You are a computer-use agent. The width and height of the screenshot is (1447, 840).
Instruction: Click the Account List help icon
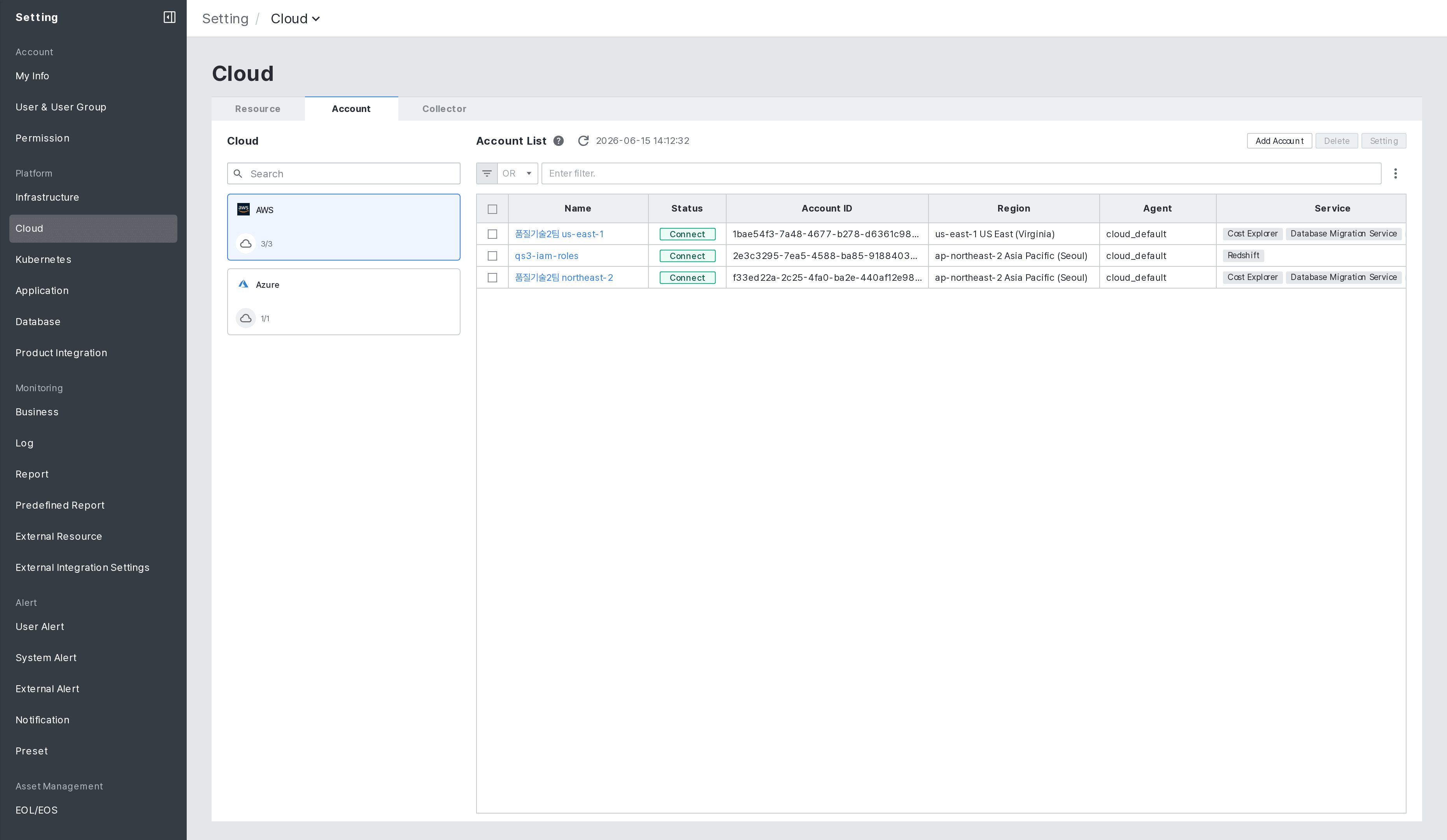point(558,141)
